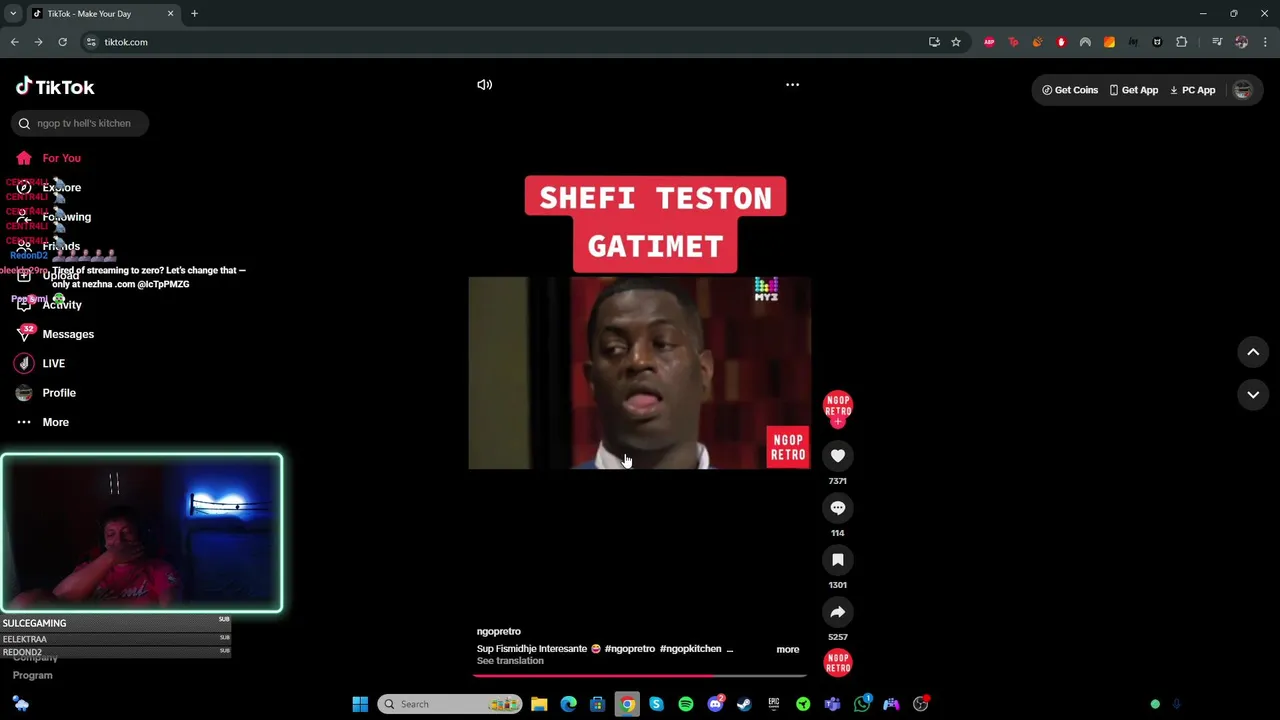Click the Windows taskbar Search box
Image resolution: width=1280 pixels, height=720 pixels.
coord(450,704)
